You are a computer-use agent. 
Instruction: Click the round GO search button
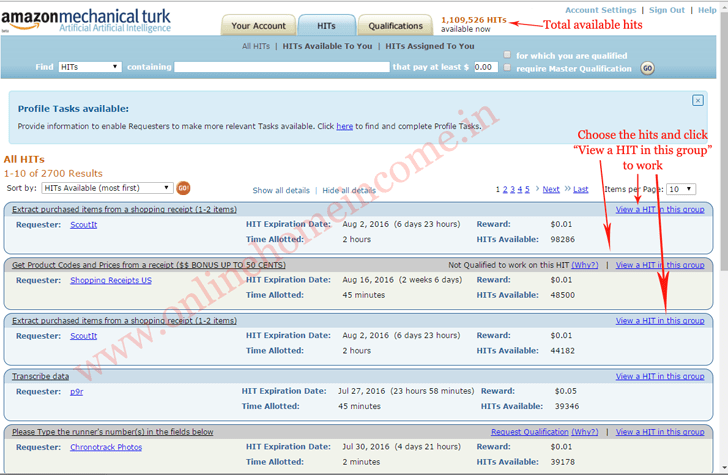click(x=647, y=68)
